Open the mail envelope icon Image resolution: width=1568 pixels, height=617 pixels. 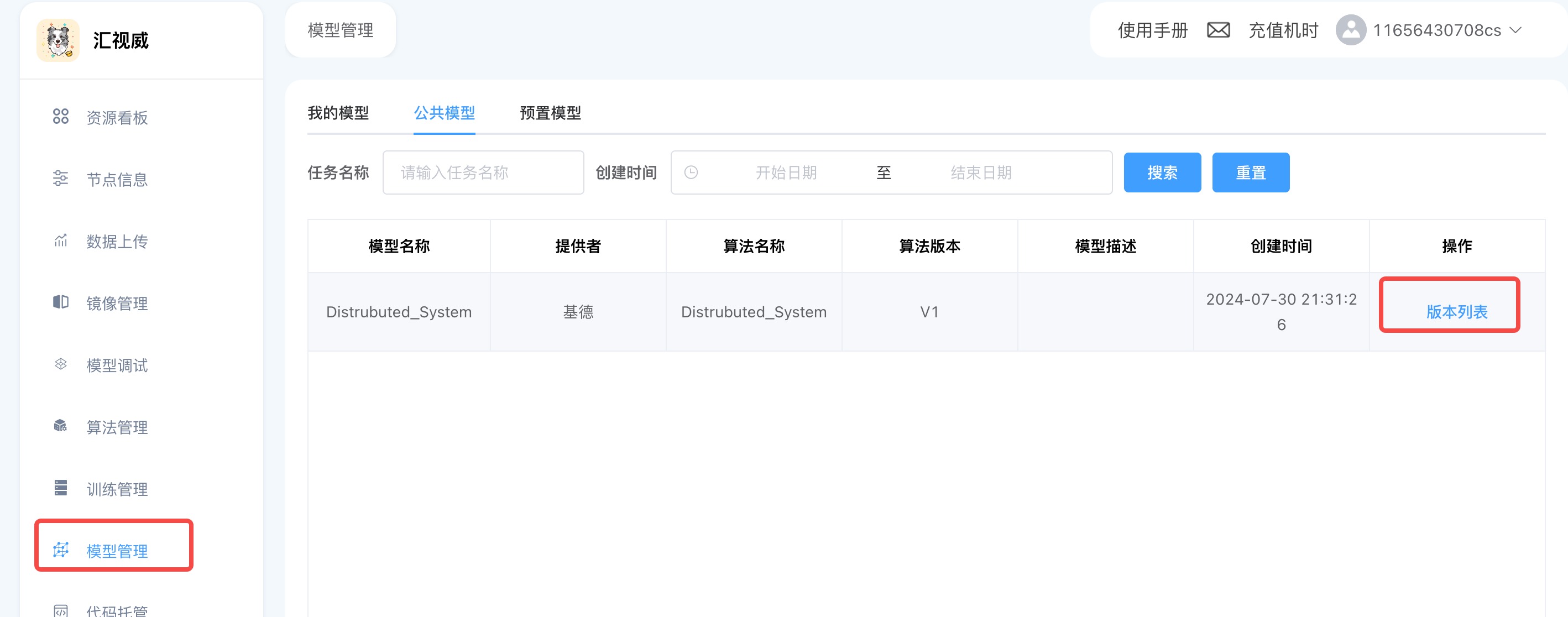point(1218,30)
